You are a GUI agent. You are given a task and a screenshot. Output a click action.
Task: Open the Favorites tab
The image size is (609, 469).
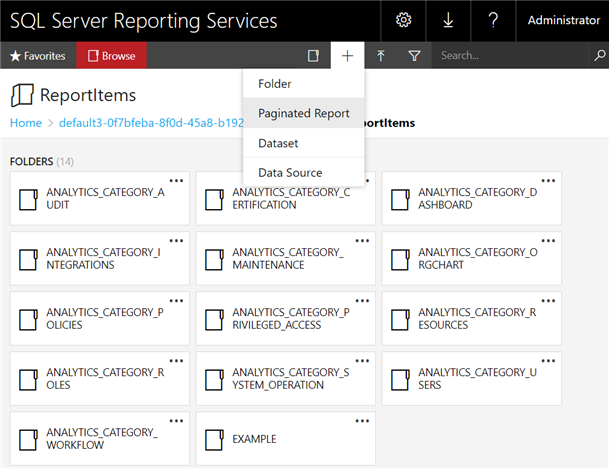click(x=38, y=56)
